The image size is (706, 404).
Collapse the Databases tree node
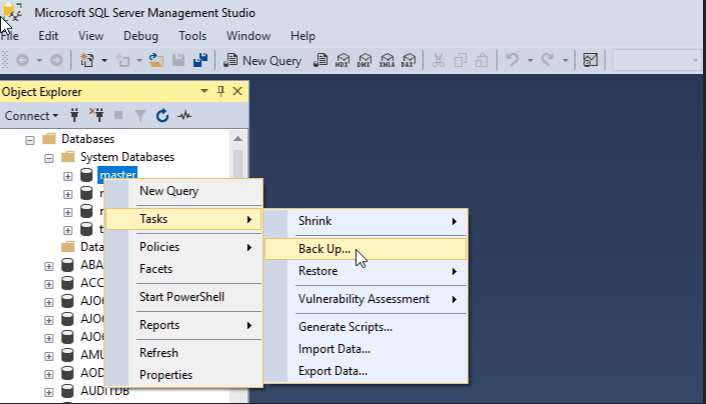click(30, 139)
